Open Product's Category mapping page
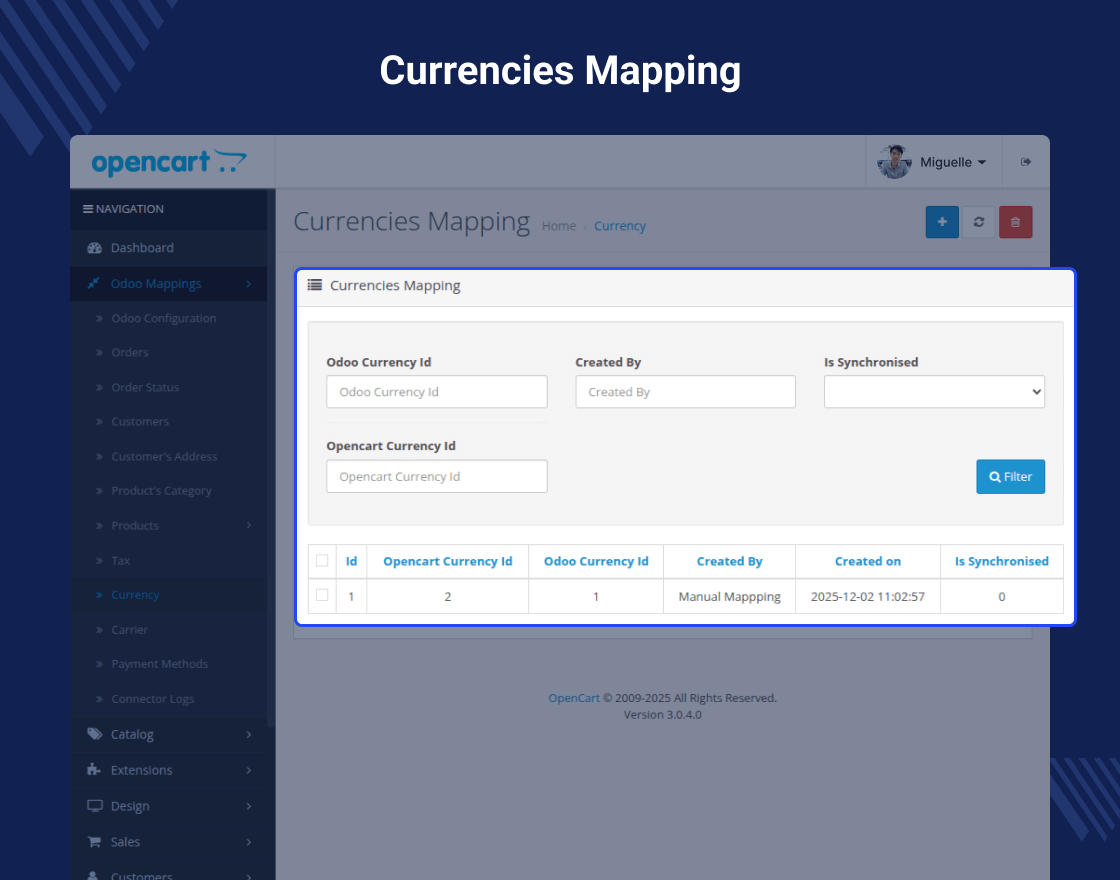1120x880 pixels. point(161,491)
